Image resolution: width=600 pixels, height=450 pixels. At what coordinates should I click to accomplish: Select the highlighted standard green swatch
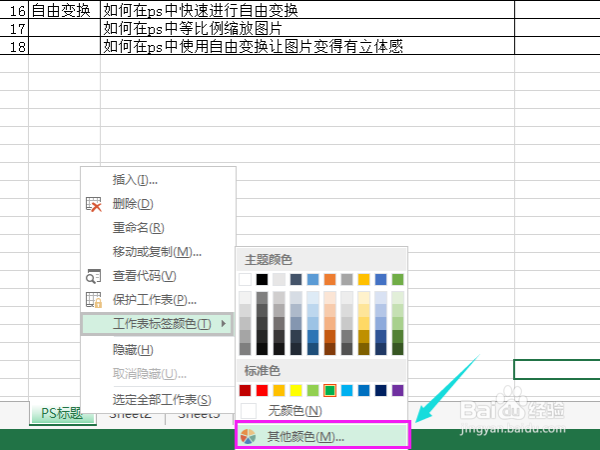[330, 391]
